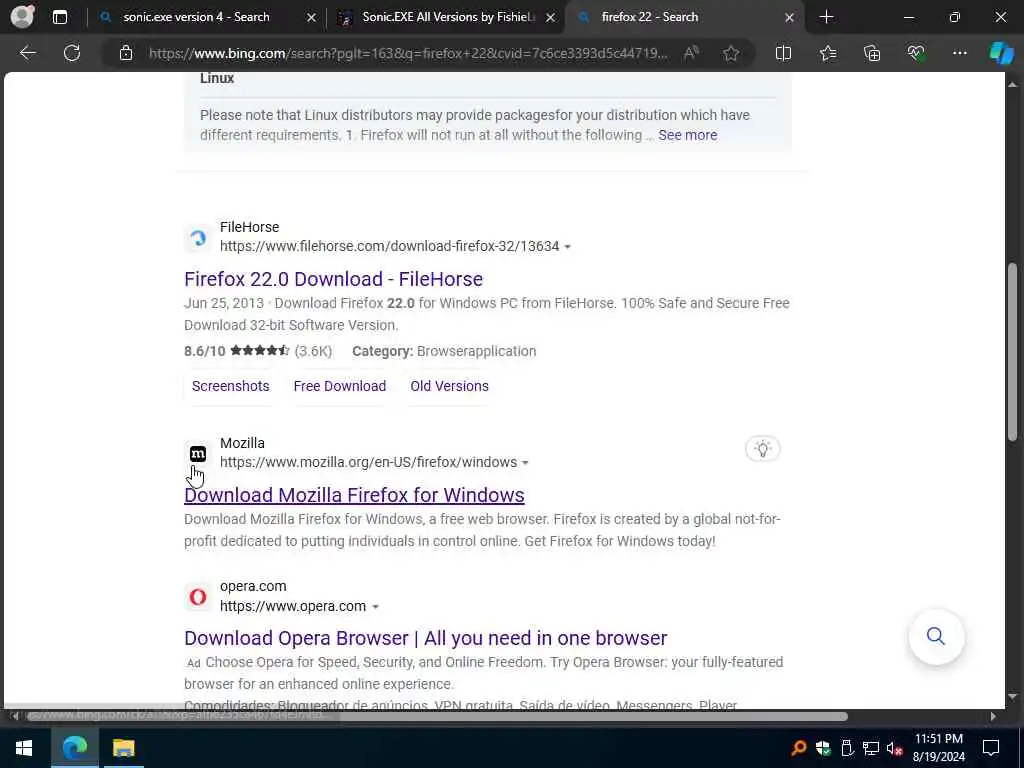
Task: Click the floating search magnifier button
Action: click(x=936, y=636)
